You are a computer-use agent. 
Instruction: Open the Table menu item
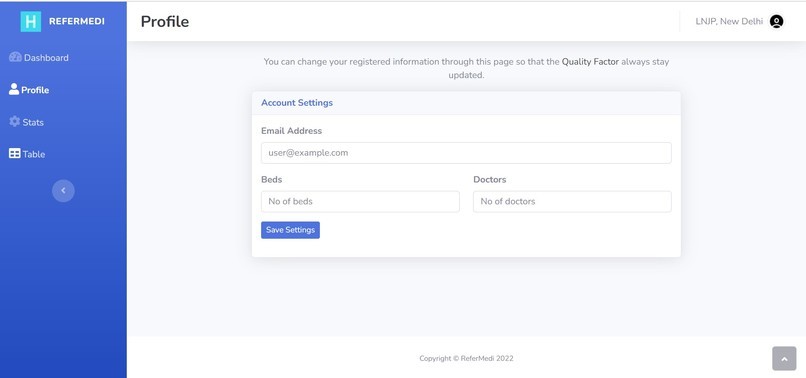pyautogui.click(x=27, y=154)
